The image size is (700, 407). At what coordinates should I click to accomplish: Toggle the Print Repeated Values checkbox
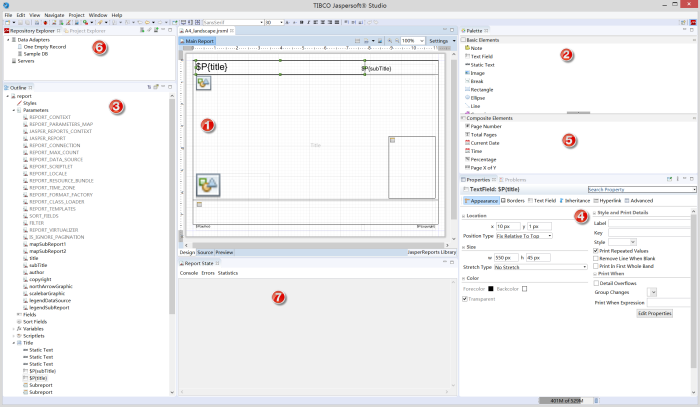594,250
